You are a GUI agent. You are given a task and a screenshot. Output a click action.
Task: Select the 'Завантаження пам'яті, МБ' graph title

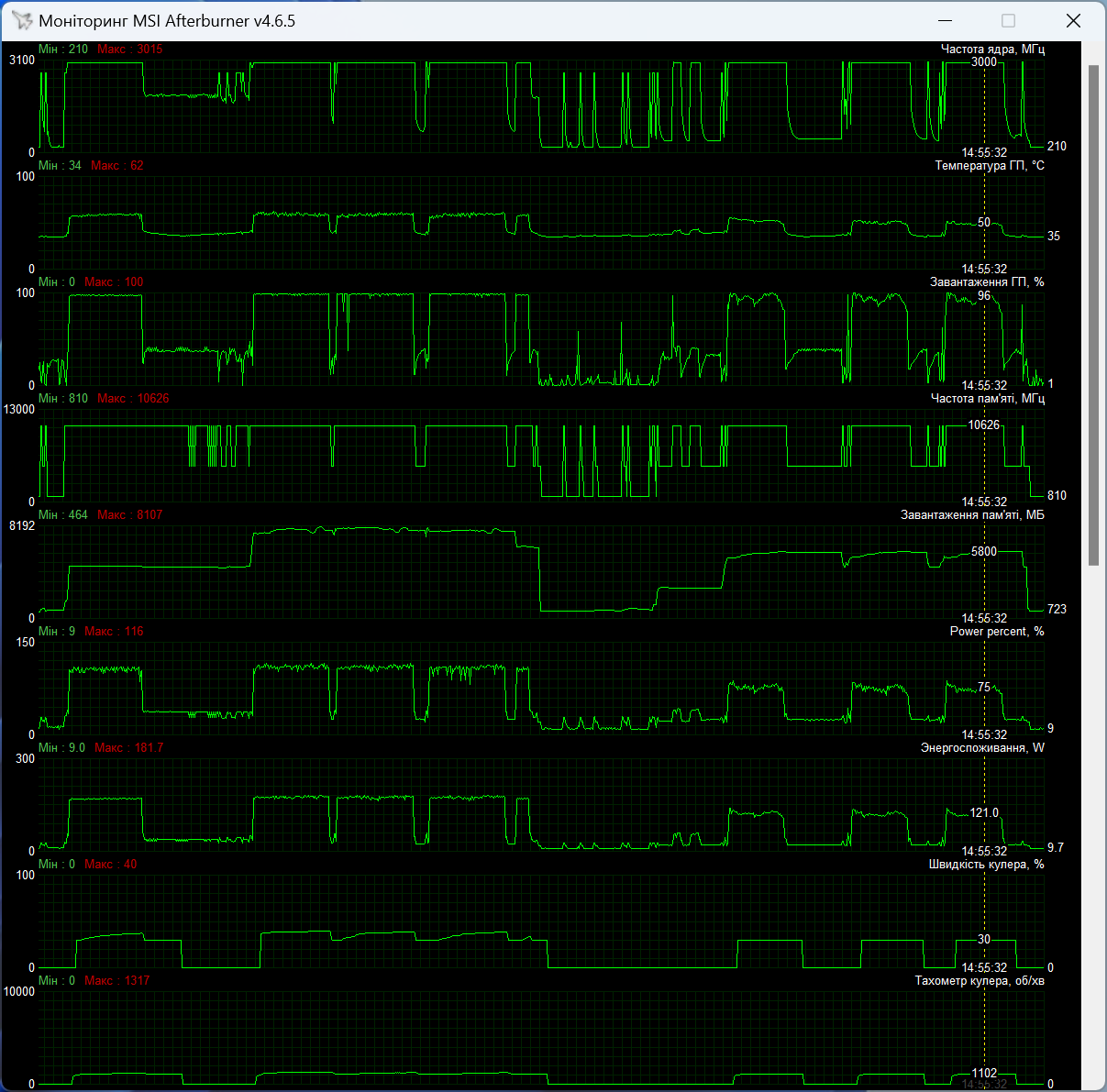(972, 515)
